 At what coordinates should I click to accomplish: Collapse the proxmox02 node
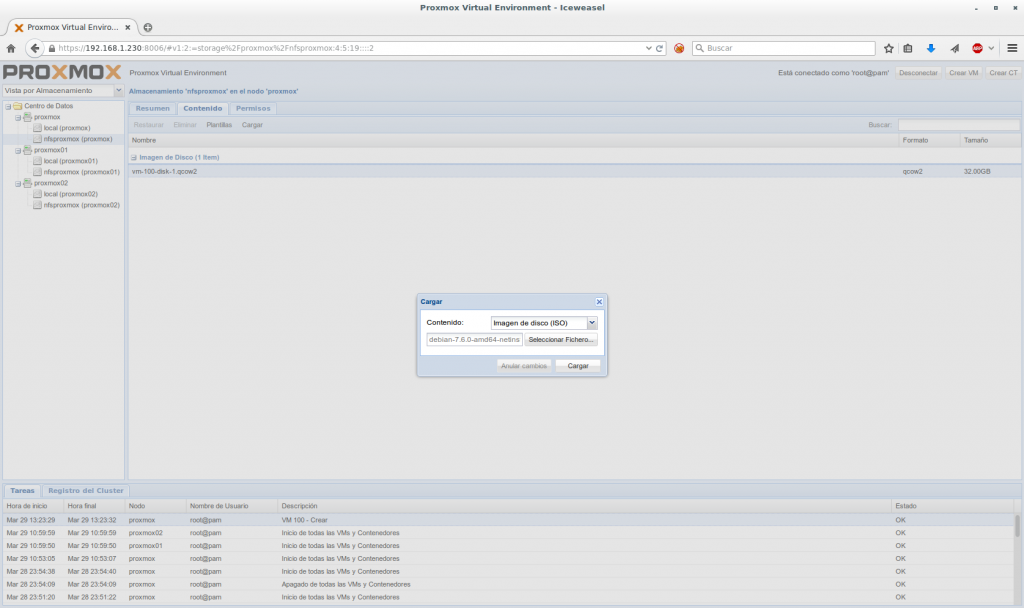coord(18,183)
